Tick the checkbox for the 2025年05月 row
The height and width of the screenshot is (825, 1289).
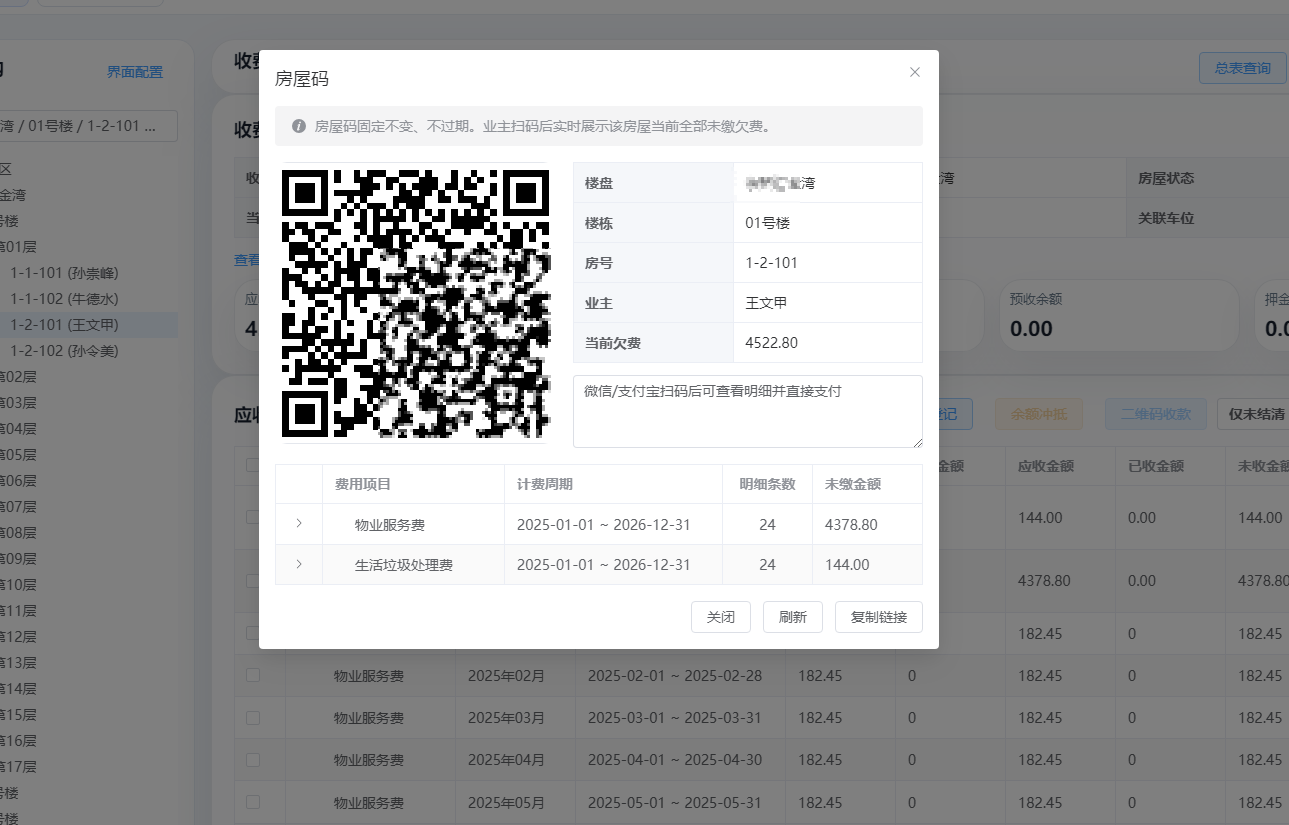point(253,802)
